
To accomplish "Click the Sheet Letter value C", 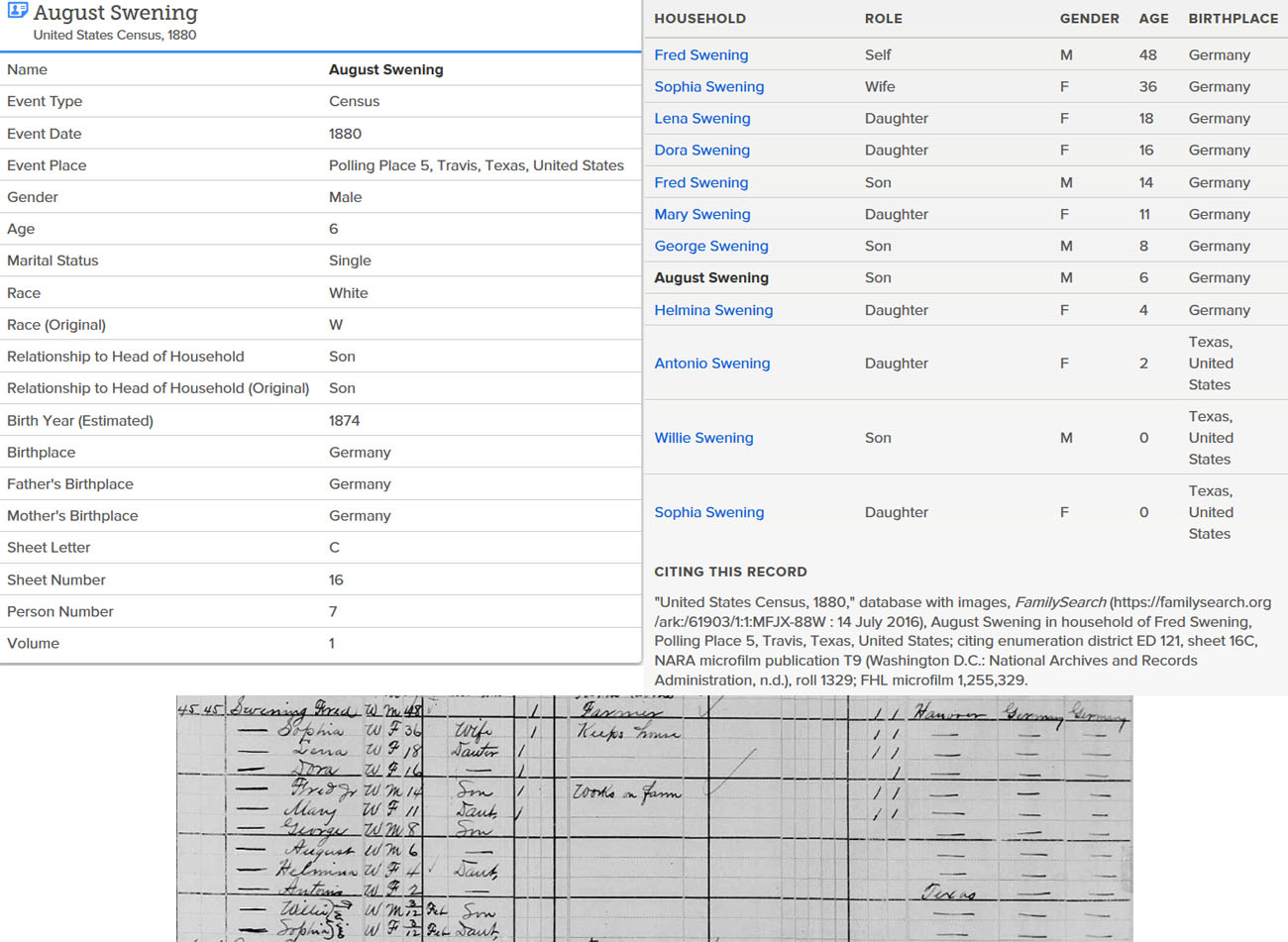I will click(334, 547).
